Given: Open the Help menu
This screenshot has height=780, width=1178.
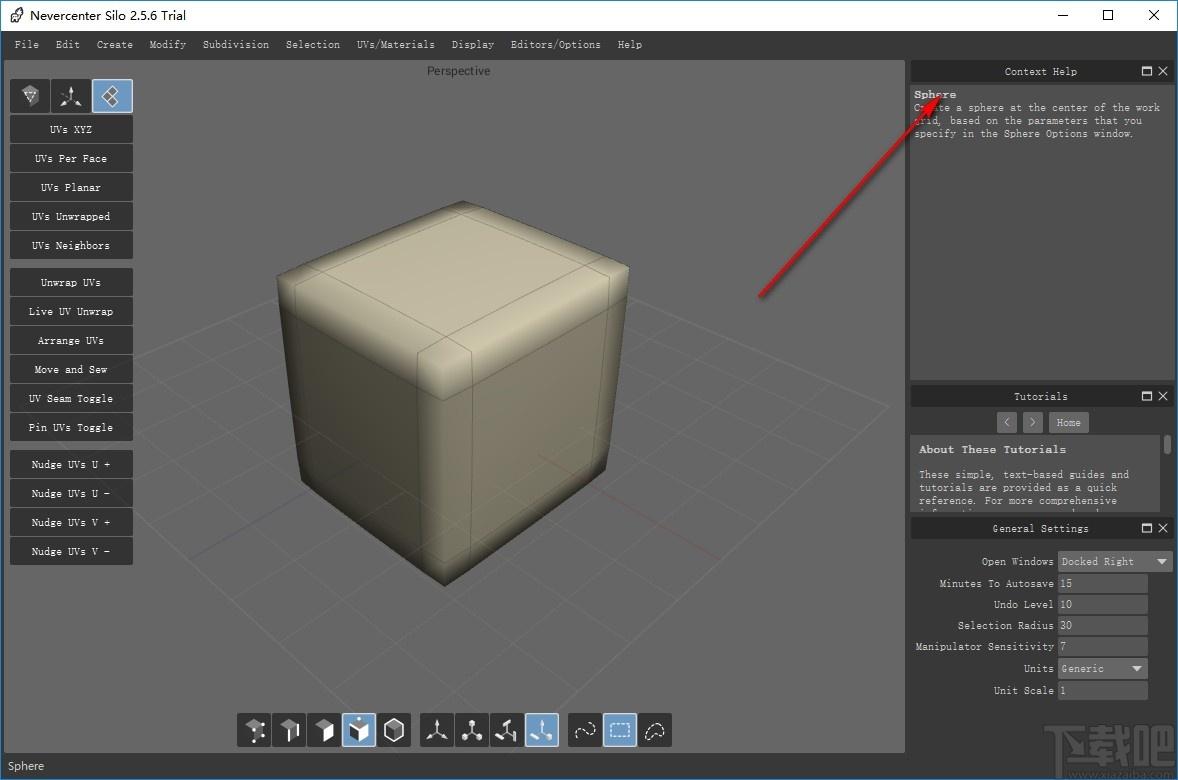Looking at the screenshot, I should 630,44.
